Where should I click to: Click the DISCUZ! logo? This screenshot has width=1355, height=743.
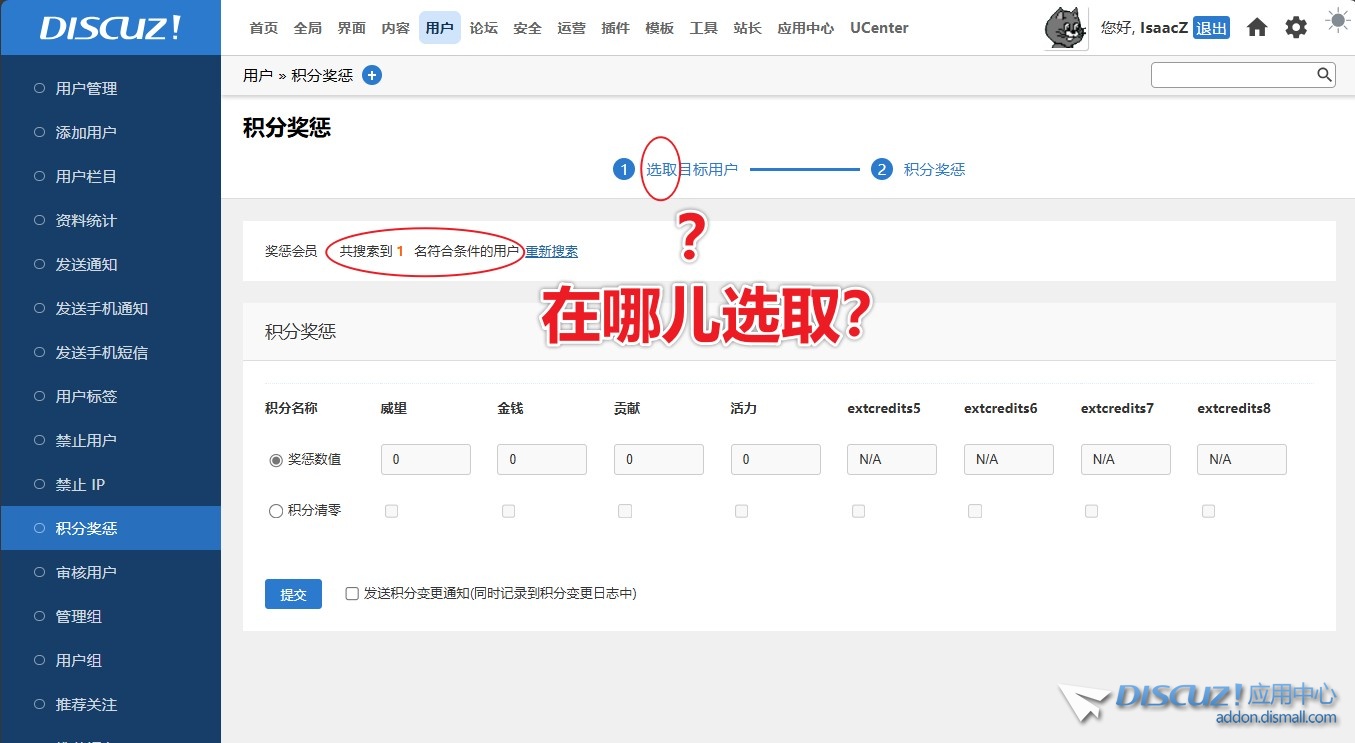tap(110, 28)
